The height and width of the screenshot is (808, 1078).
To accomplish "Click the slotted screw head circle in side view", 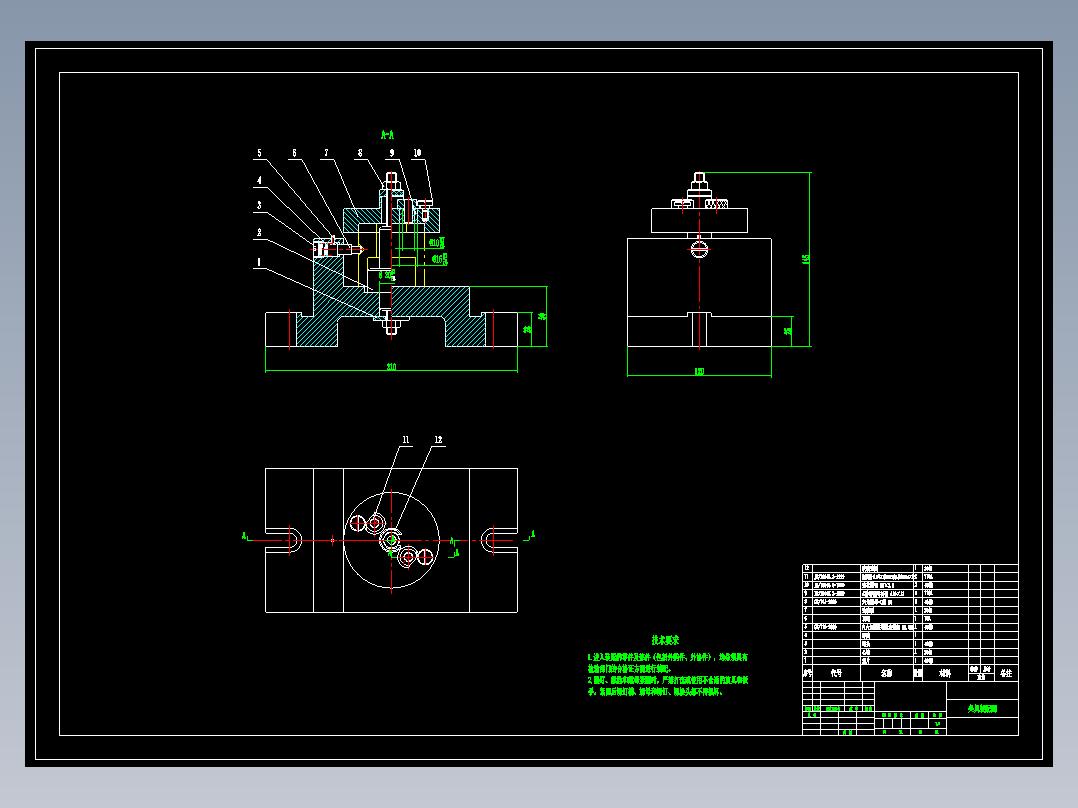I will tap(699, 249).
